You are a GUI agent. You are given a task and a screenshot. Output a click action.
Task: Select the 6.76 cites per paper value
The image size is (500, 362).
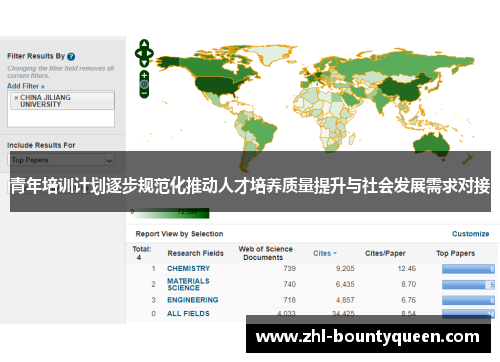pos(408,300)
